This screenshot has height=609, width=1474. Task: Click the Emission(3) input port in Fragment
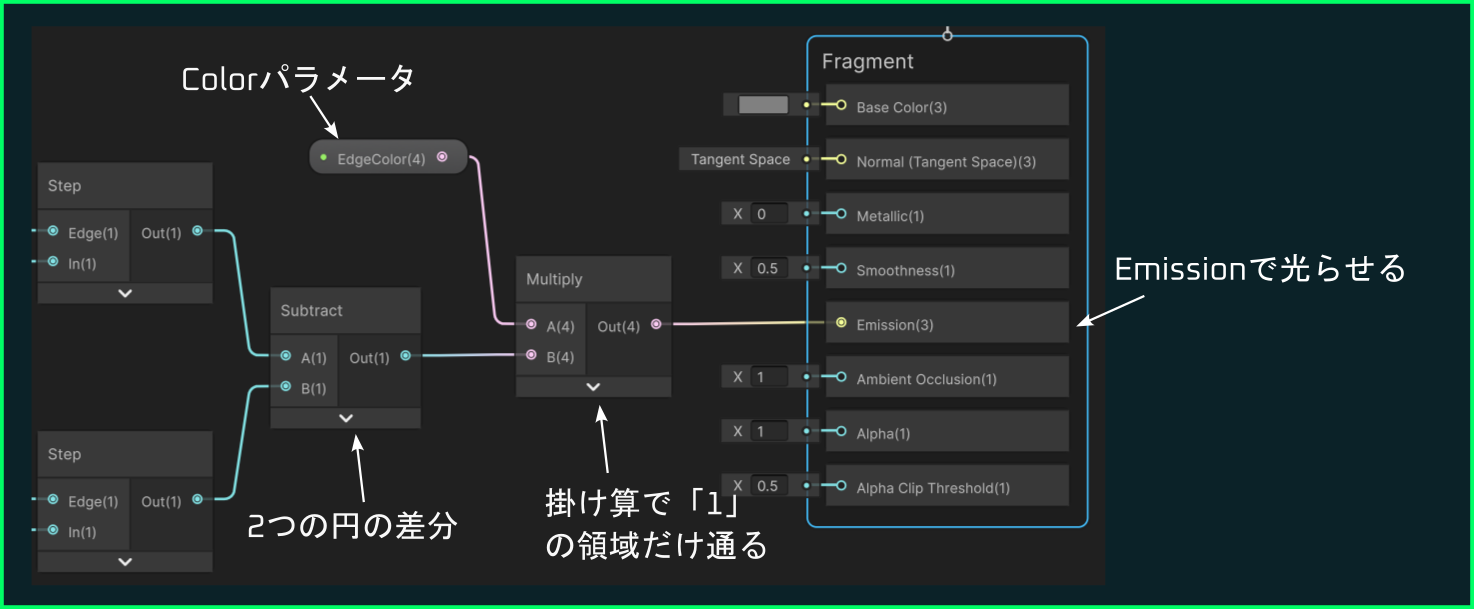click(841, 323)
